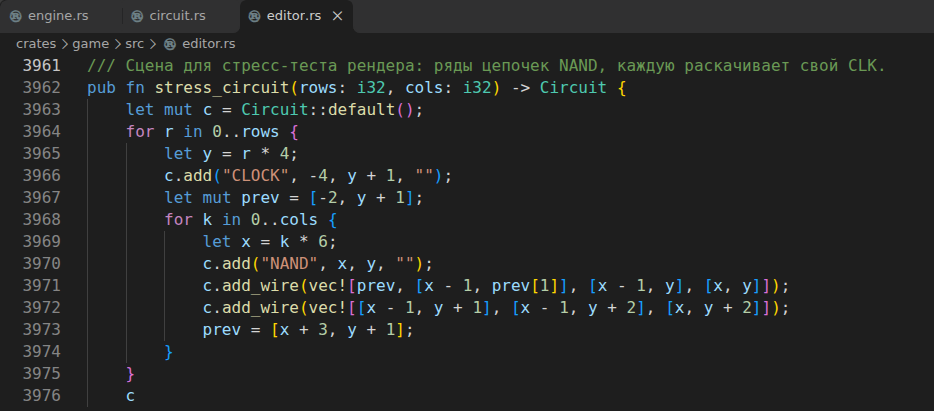Click 'for k in 0..cols' loop header
934x411 pixels.
pos(241,220)
